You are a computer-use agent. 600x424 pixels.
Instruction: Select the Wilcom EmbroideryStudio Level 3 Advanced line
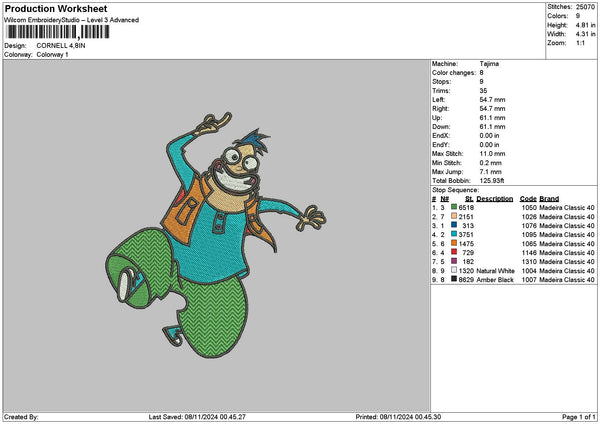coord(72,20)
